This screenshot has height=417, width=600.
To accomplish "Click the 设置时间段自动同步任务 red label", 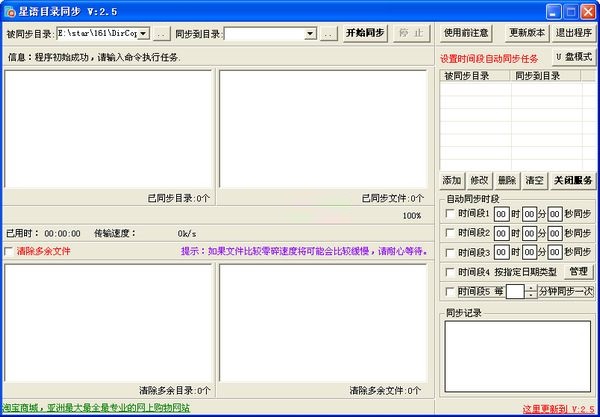I will click(x=489, y=59).
